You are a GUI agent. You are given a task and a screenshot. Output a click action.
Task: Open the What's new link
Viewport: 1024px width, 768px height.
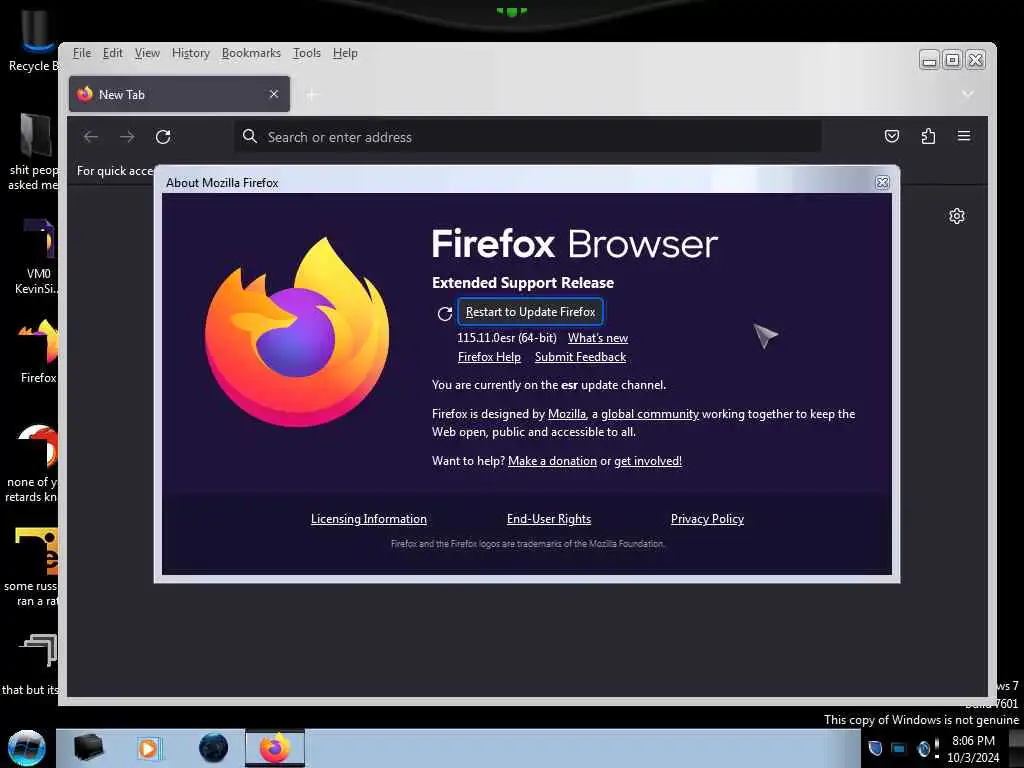tap(598, 338)
